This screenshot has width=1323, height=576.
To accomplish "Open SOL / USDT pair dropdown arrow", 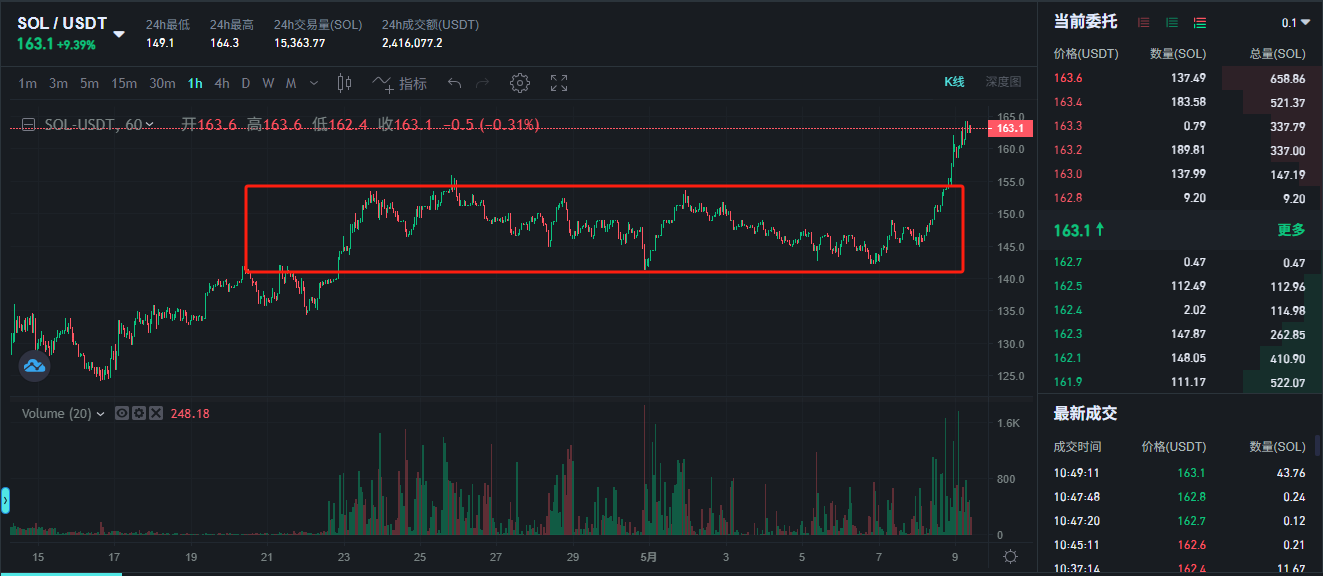I will click(119, 33).
